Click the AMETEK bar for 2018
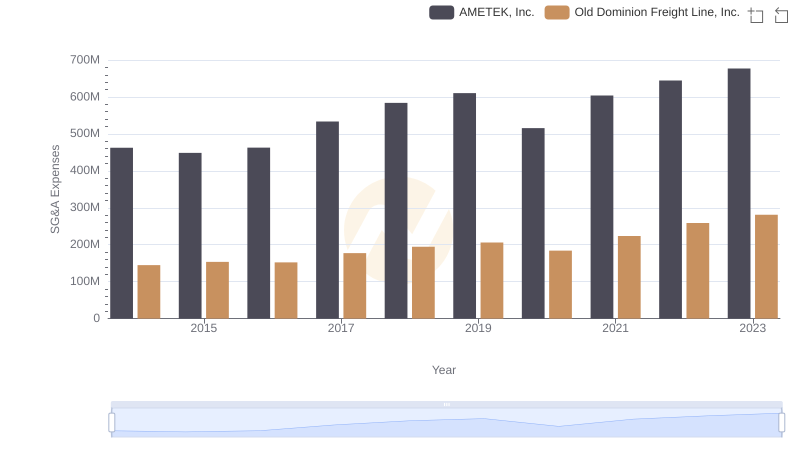800x461 pixels. pyautogui.click(x=396, y=211)
